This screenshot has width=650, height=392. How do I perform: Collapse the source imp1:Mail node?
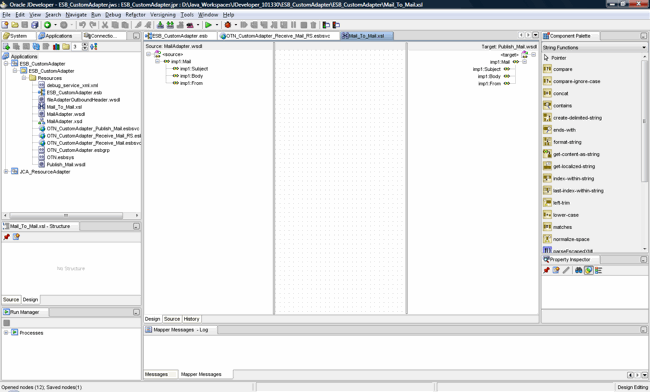click(x=158, y=61)
